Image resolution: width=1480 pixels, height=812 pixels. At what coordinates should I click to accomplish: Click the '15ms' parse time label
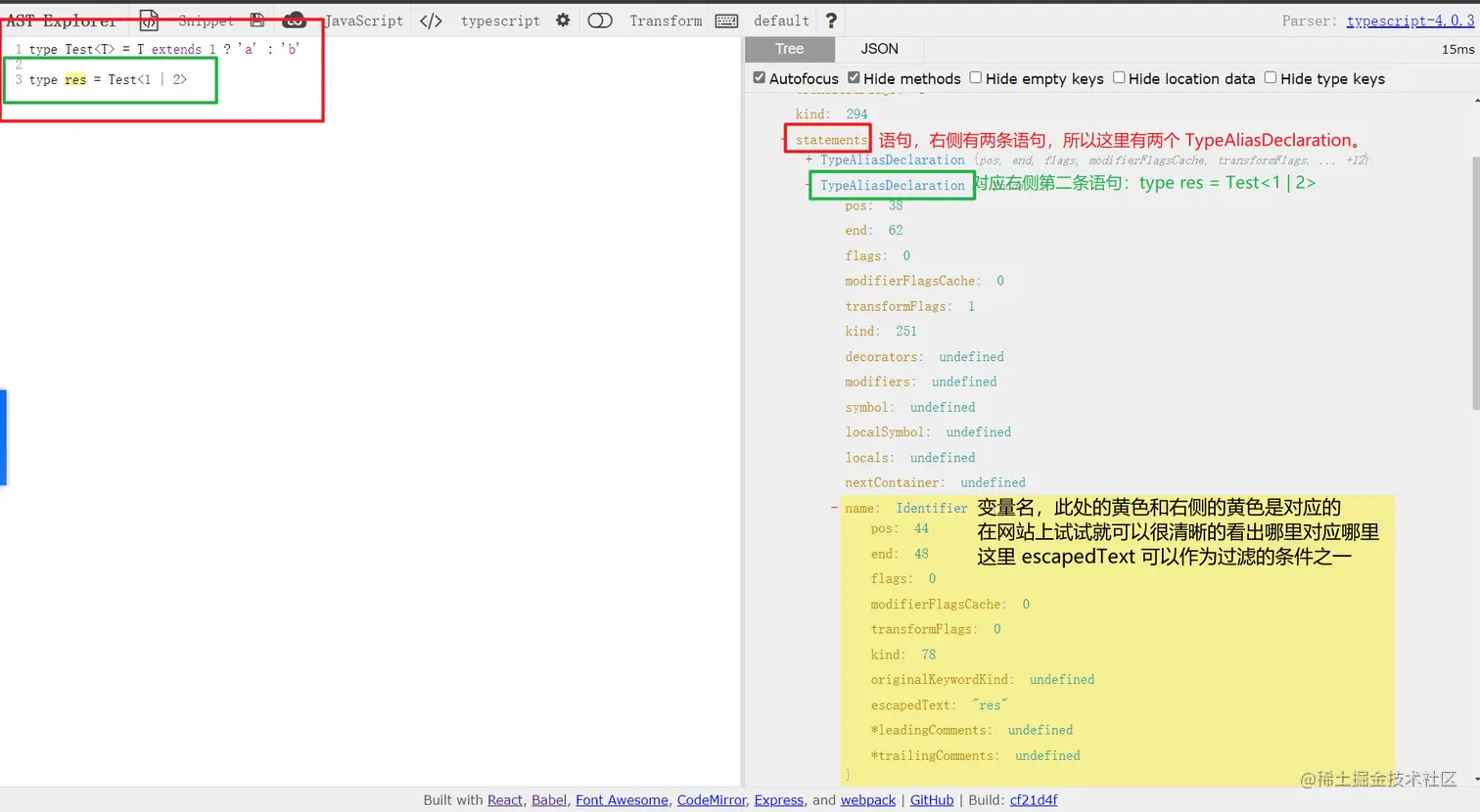pos(1457,49)
